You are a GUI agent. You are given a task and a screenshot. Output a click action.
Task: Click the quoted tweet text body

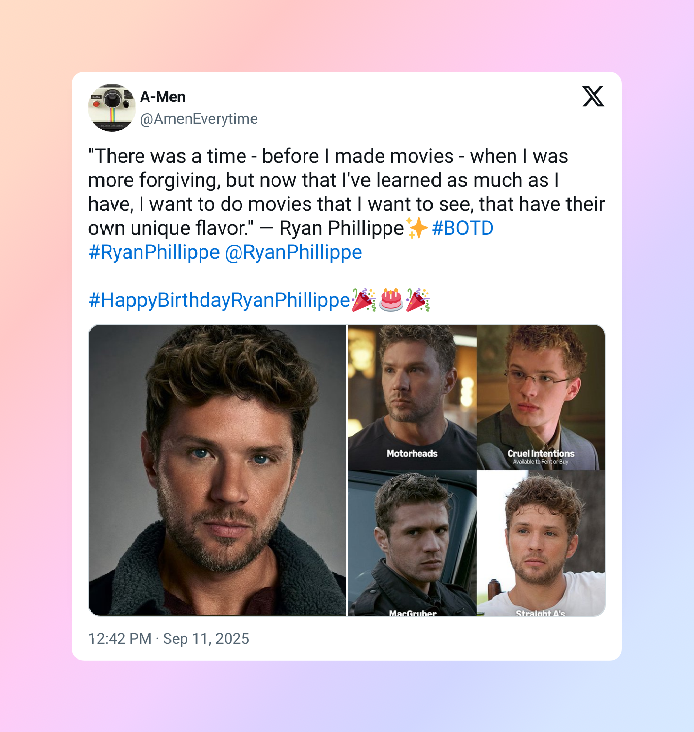tap(346, 192)
